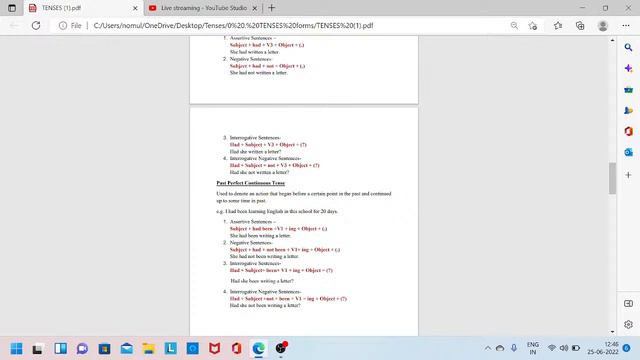Viewport: 640px width, 360px height.
Task: Click the scrollbar down arrow
Action: pyautogui.click(x=612, y=332)
